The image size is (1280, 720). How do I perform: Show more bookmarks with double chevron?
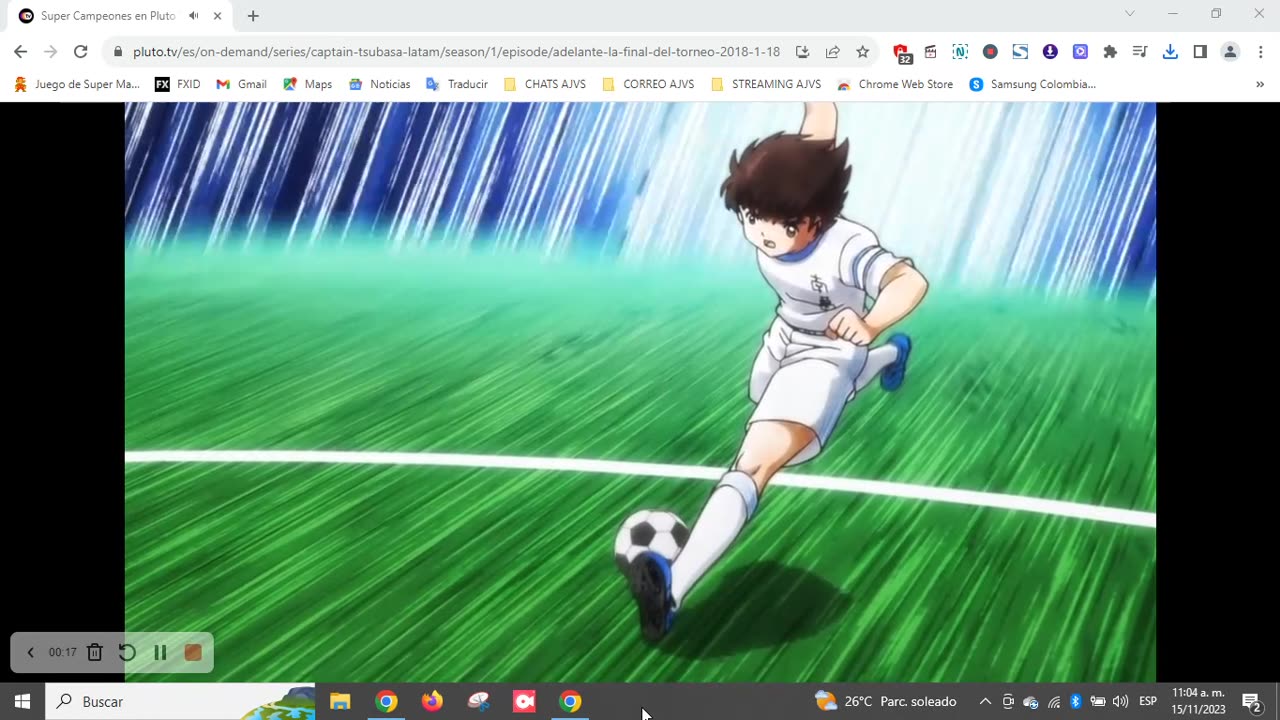pos(1260,84)
